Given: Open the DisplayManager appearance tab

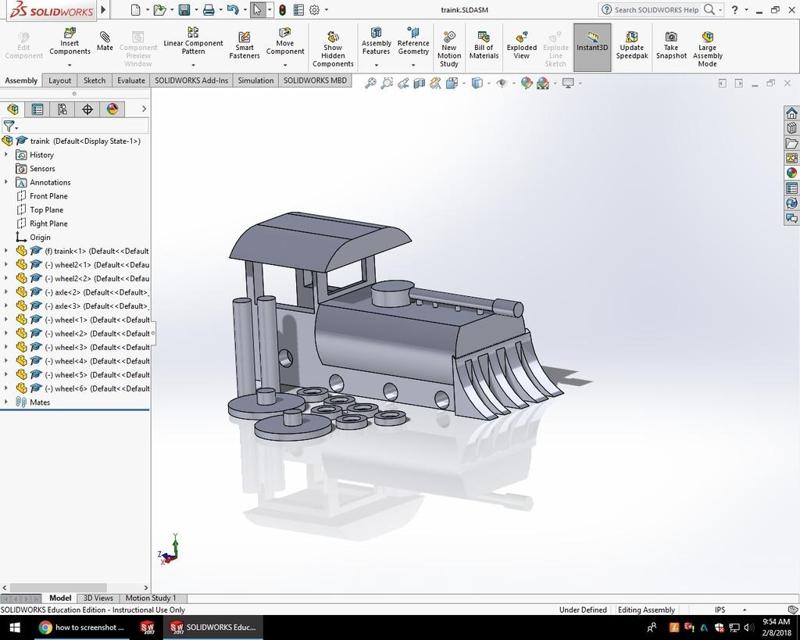Looking at the screenshot, I should point(112,109).
